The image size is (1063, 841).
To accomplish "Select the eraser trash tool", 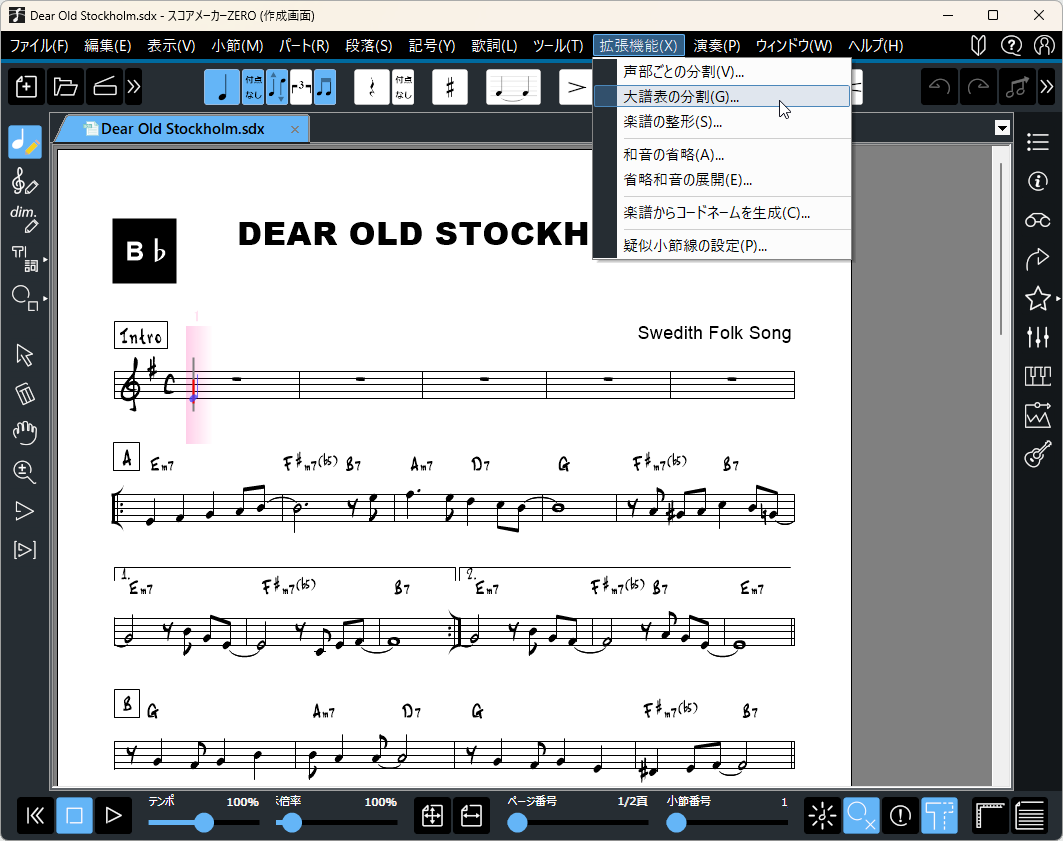I will pyautogui.click(x=25, y=393).
